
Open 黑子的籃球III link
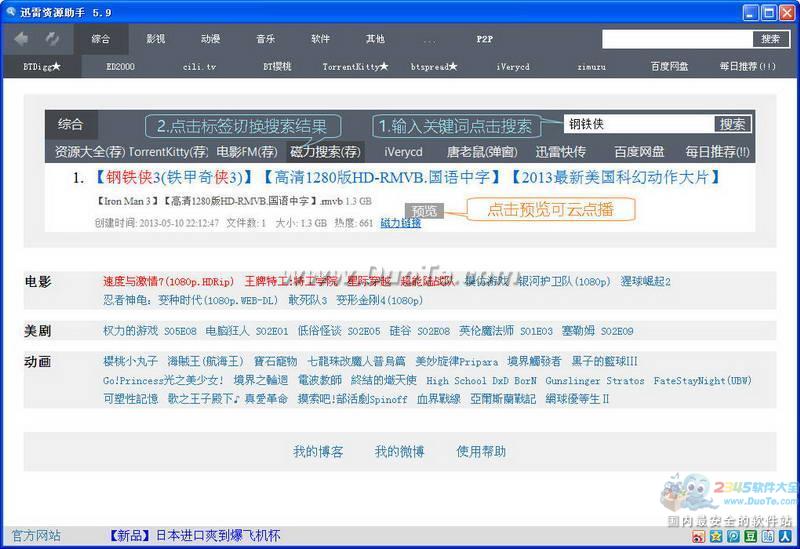click(x=605, y=361)
